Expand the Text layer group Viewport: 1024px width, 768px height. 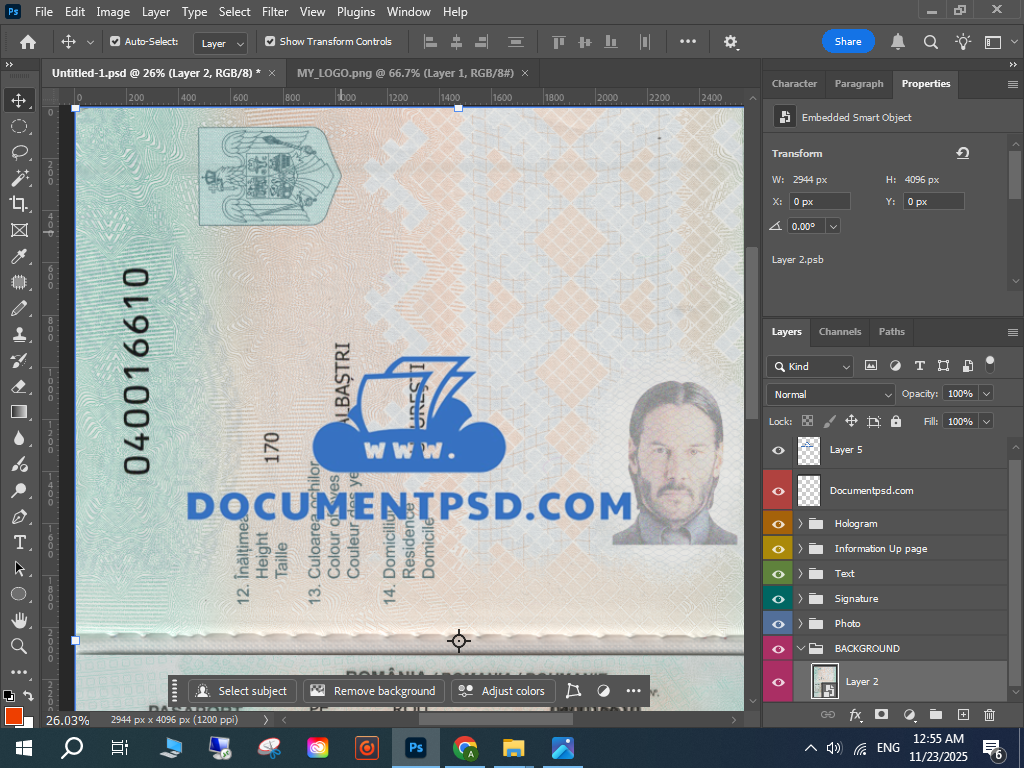[x=801, y=574]
